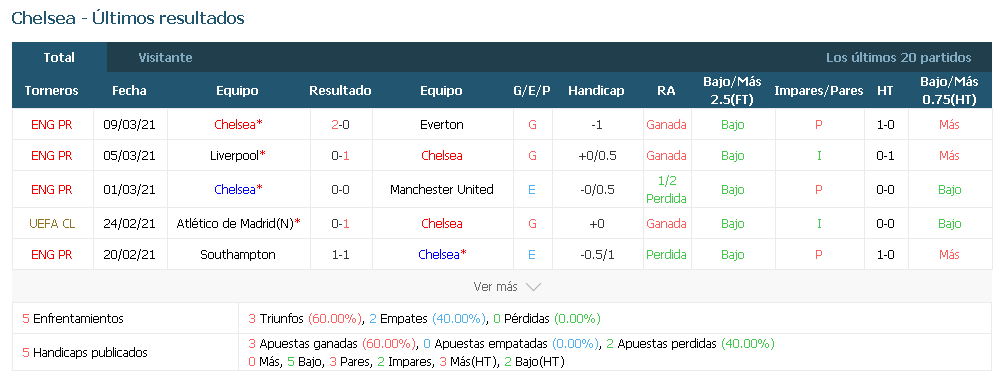Click the 1/2 Perdida RA cell

point(666,190)
